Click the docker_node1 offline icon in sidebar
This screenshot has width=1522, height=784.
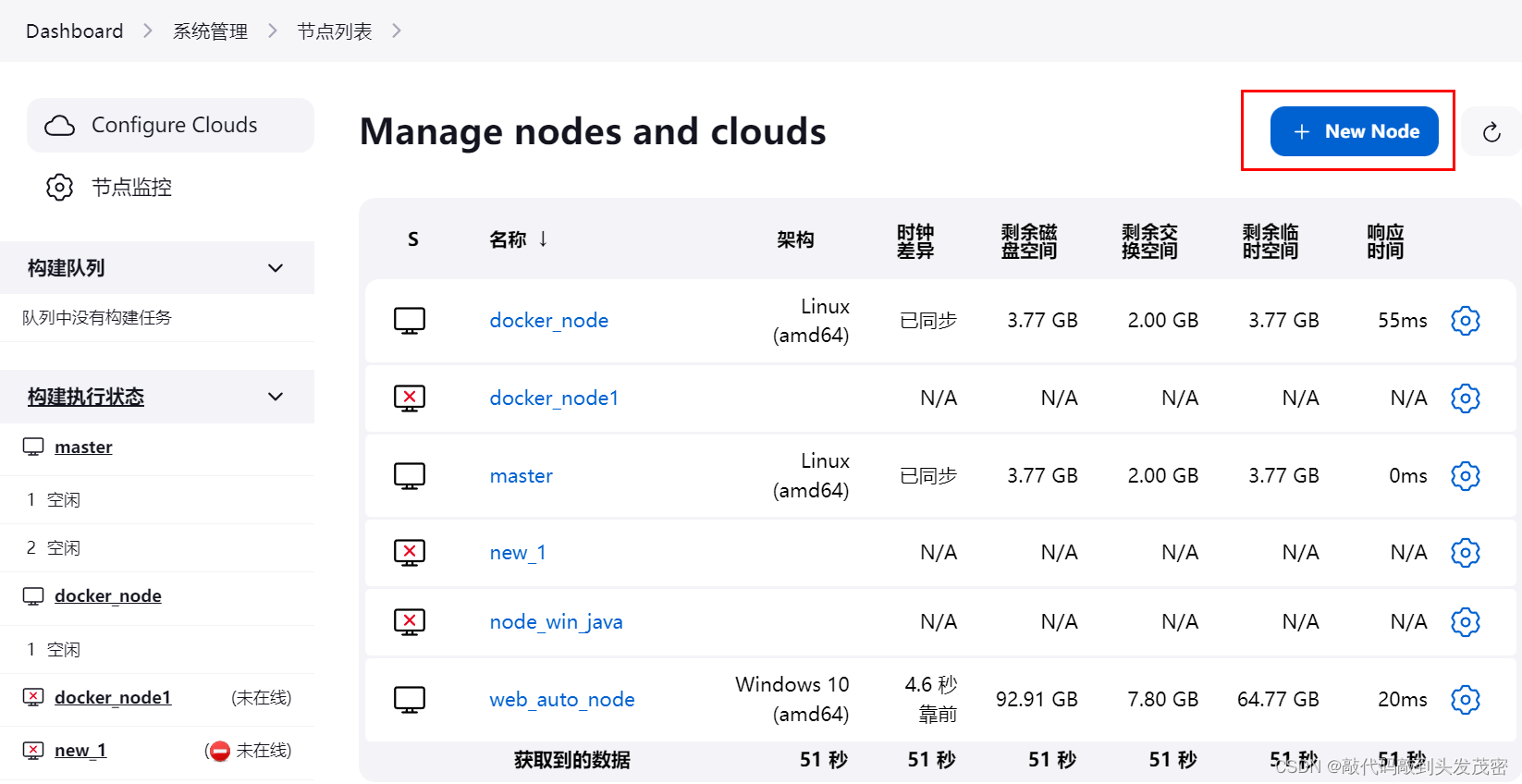tap(33, 698)
